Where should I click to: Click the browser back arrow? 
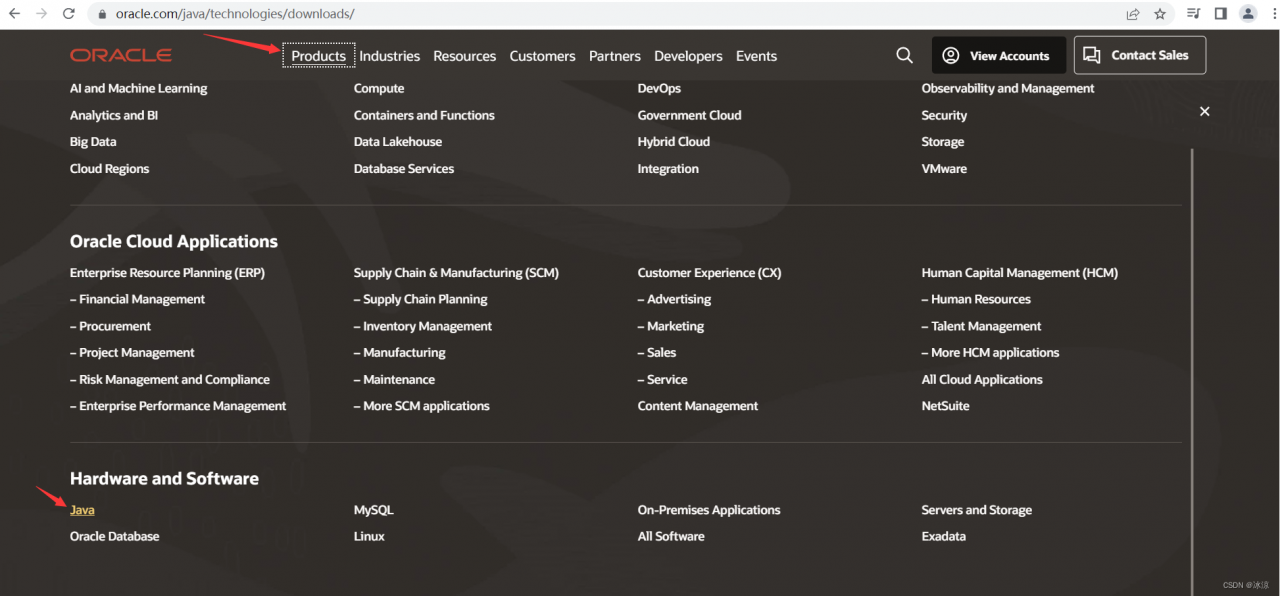[x=15, y=14]
